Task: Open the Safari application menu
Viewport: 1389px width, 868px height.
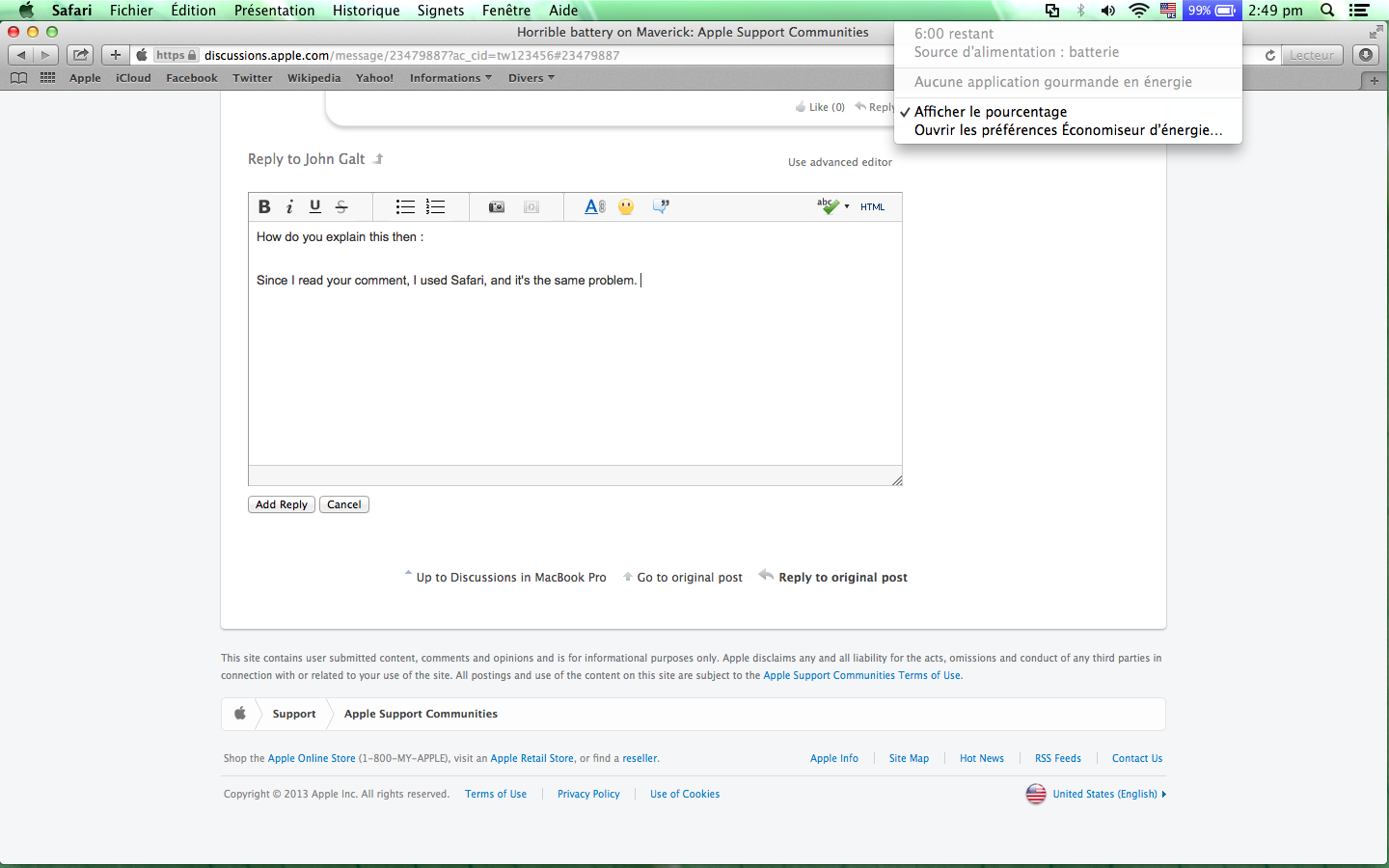Action: tap(72, 11)
